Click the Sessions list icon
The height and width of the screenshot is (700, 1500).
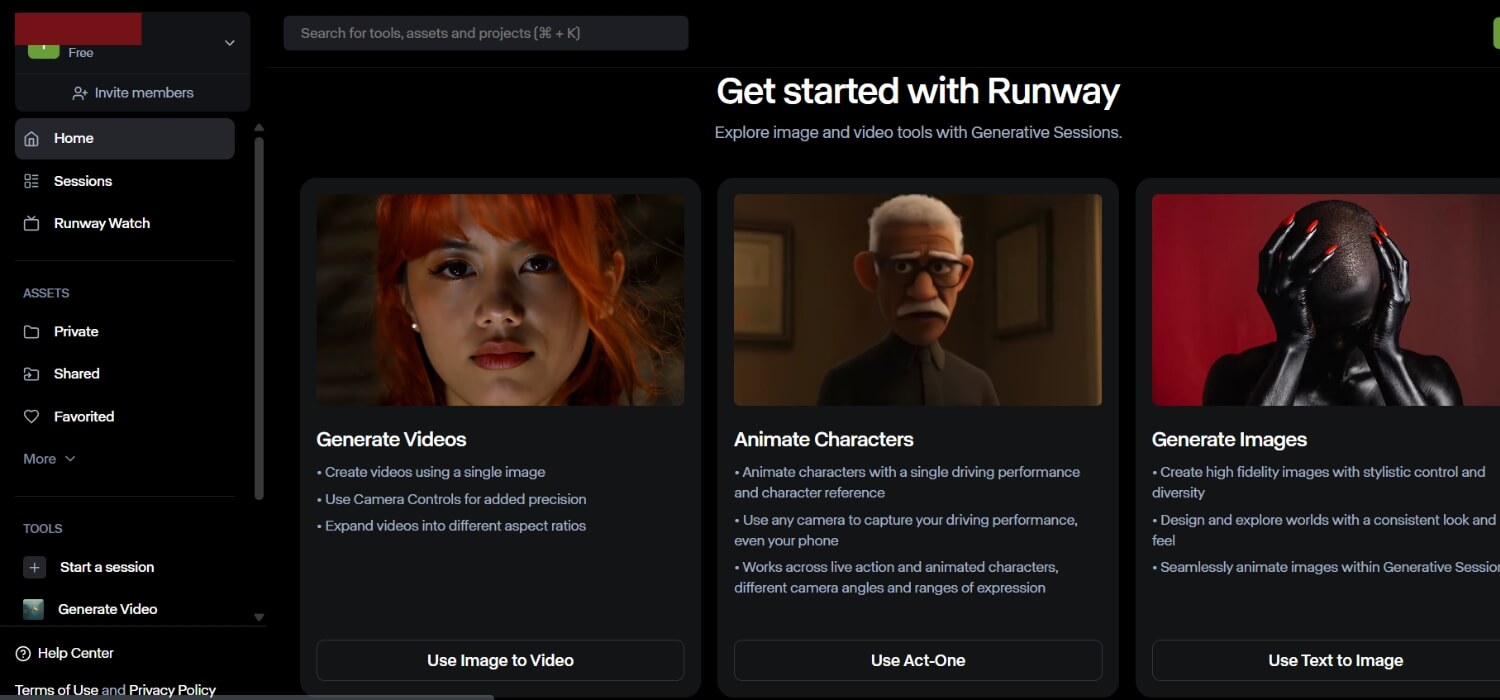[x=32, y=181]
